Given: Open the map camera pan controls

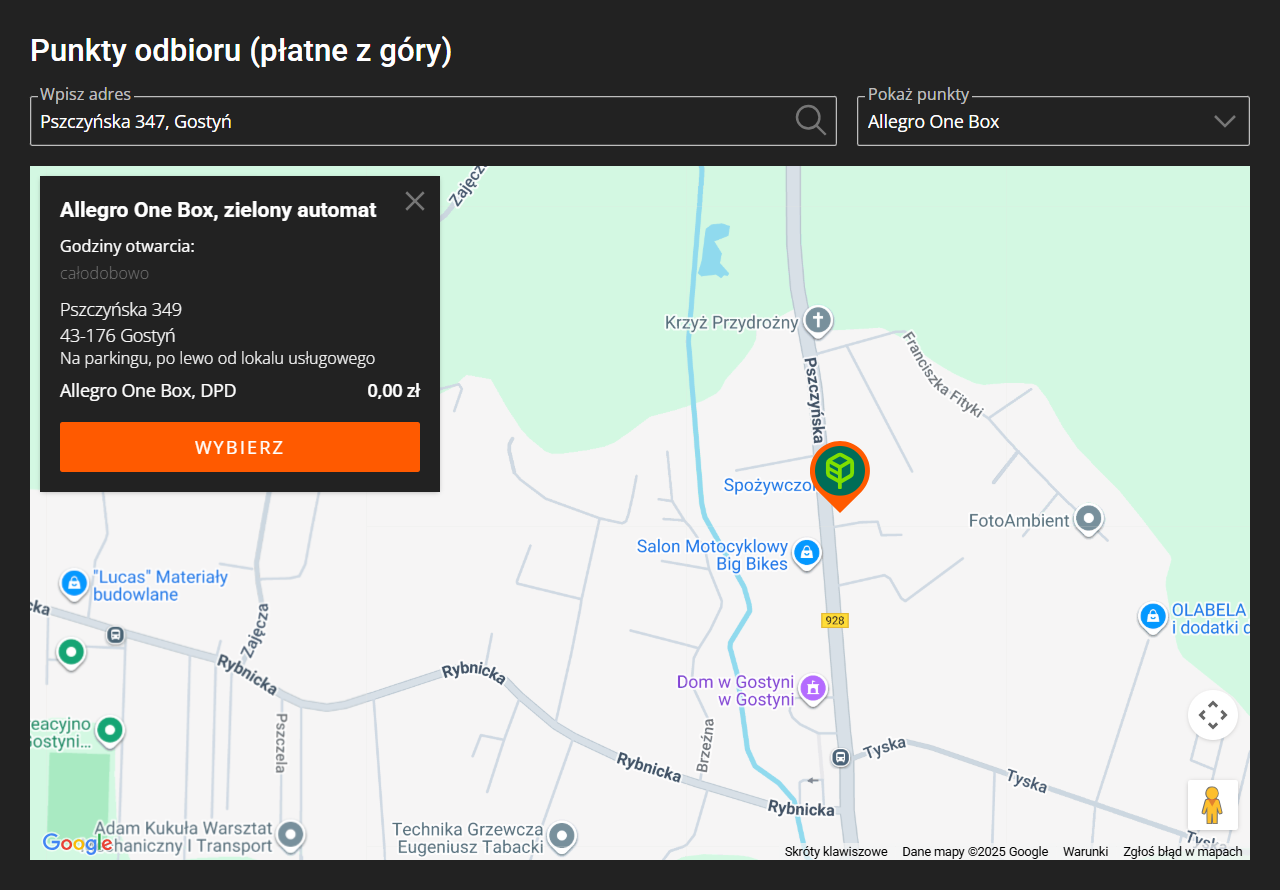Looking at the screenshot, I should [x=1212, y=715].
